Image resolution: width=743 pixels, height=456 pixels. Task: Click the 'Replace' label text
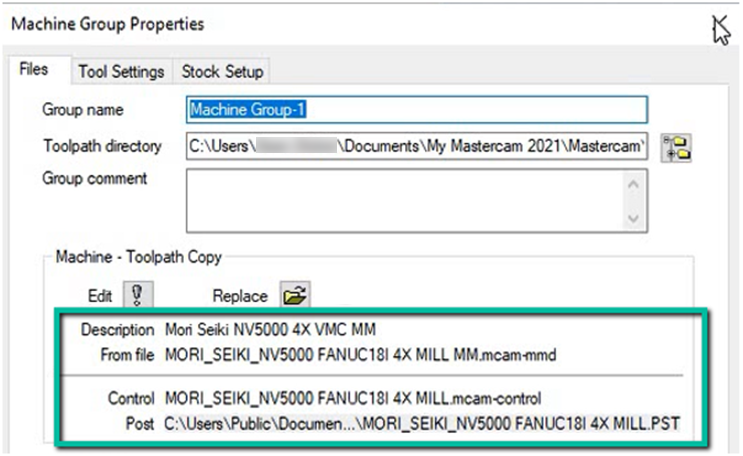pos(240,296)
